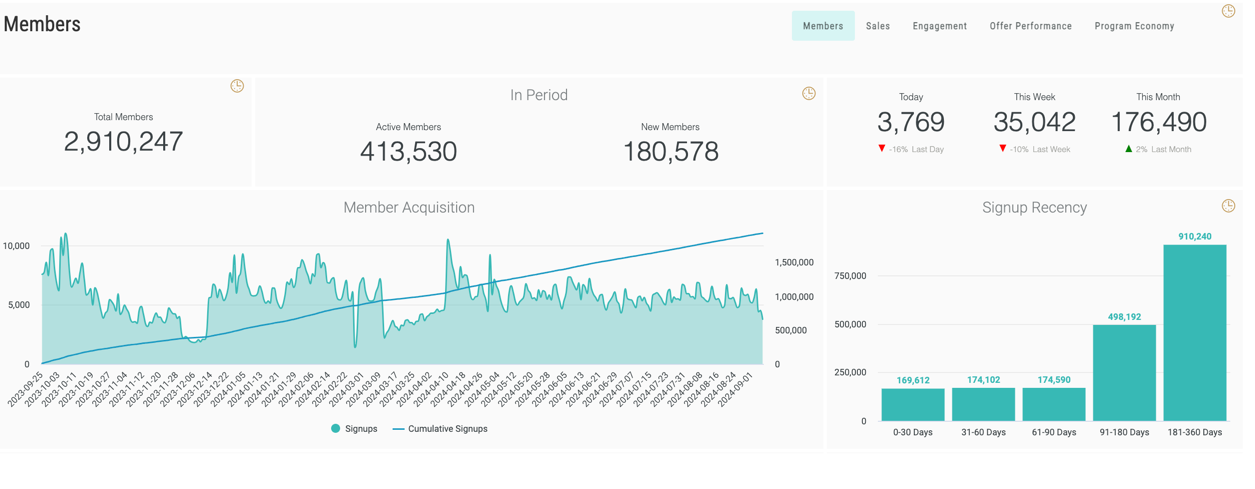Open the Sales tab
The width and height of the screenshot is (1255, 489).
[x=877, y=26]
